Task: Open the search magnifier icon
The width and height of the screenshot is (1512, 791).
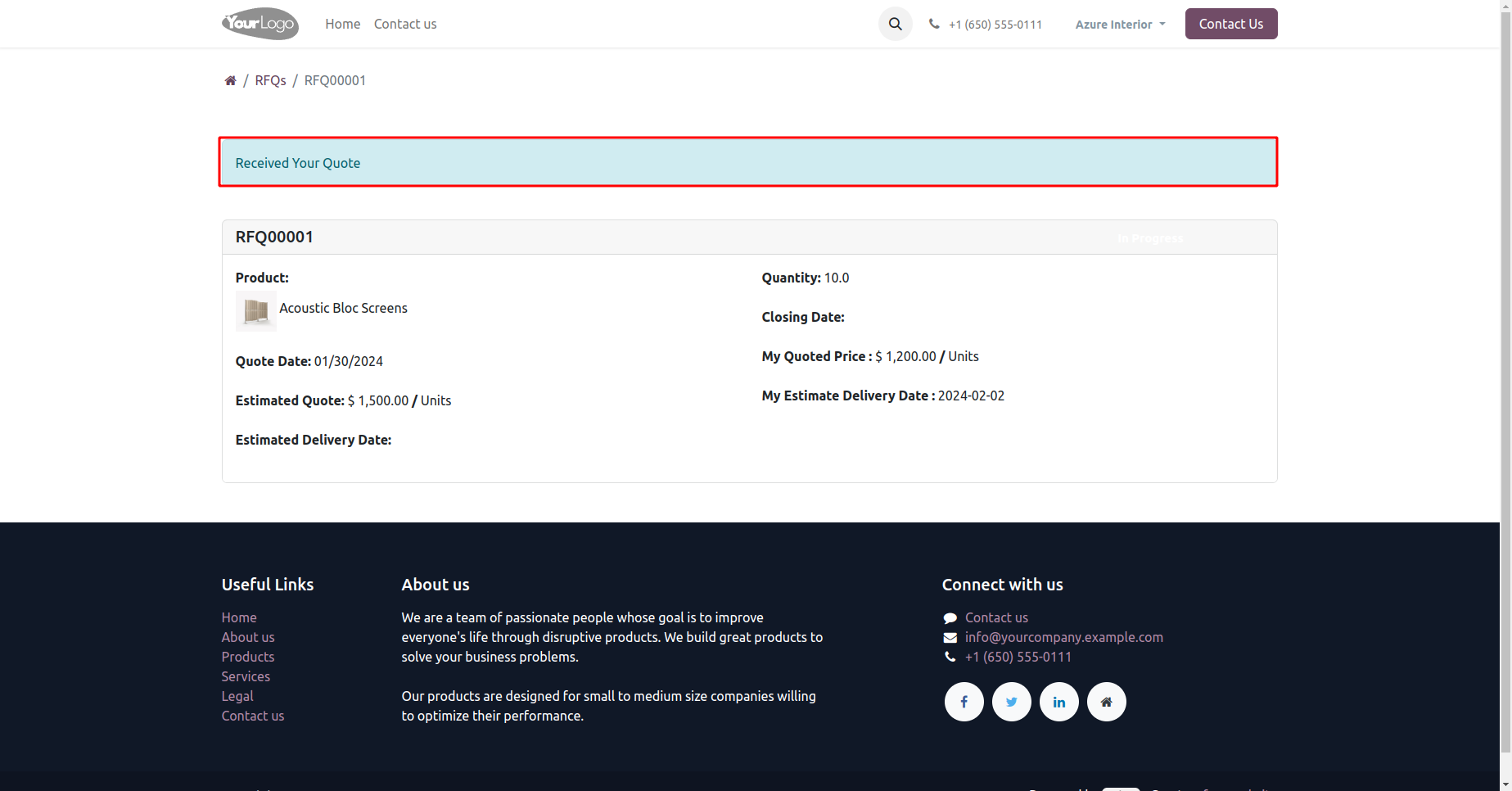Action: pos(896,24)
